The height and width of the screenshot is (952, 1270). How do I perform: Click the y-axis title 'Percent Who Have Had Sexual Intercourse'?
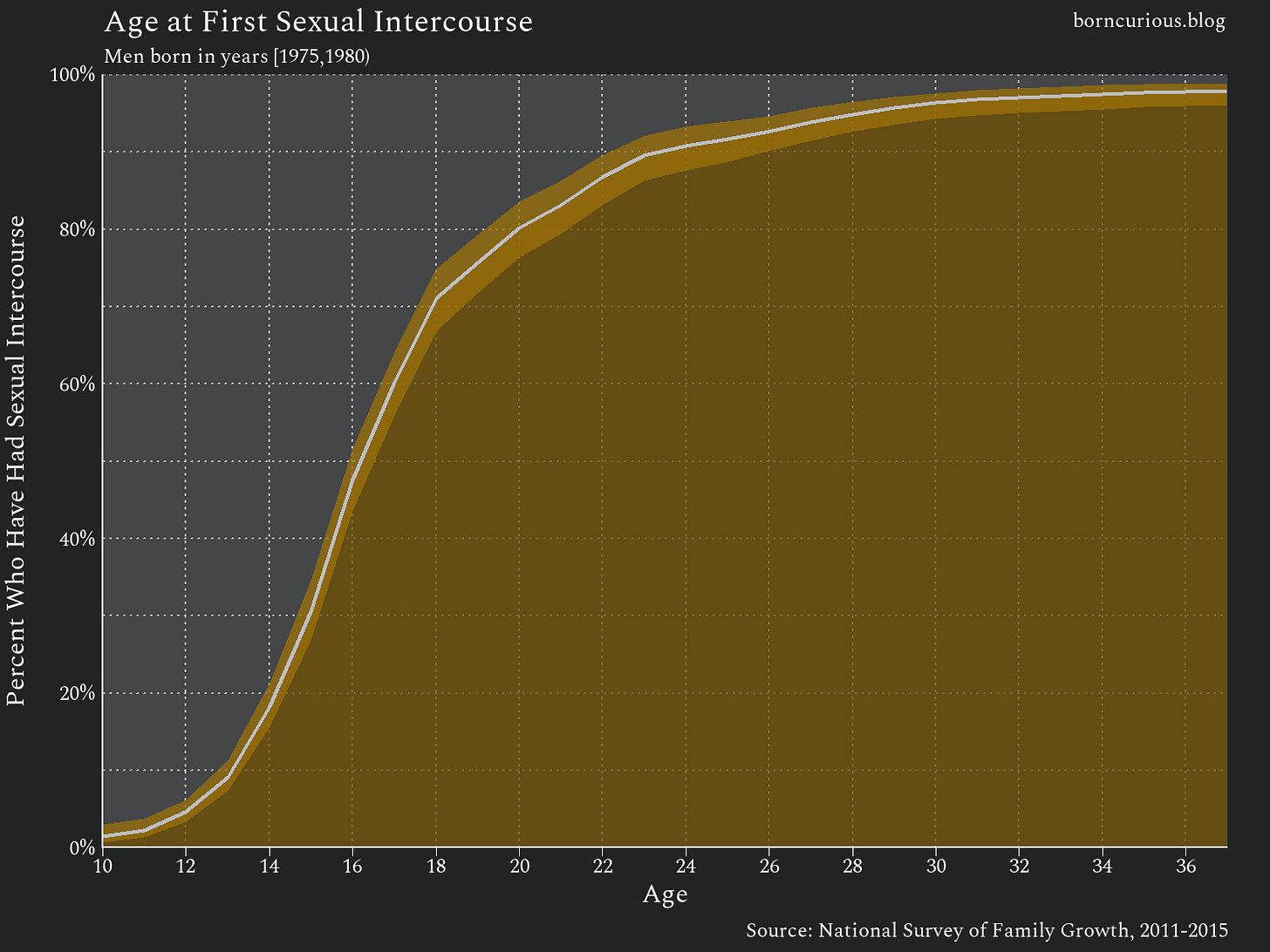pyautogui.click(x=17, y=461)
